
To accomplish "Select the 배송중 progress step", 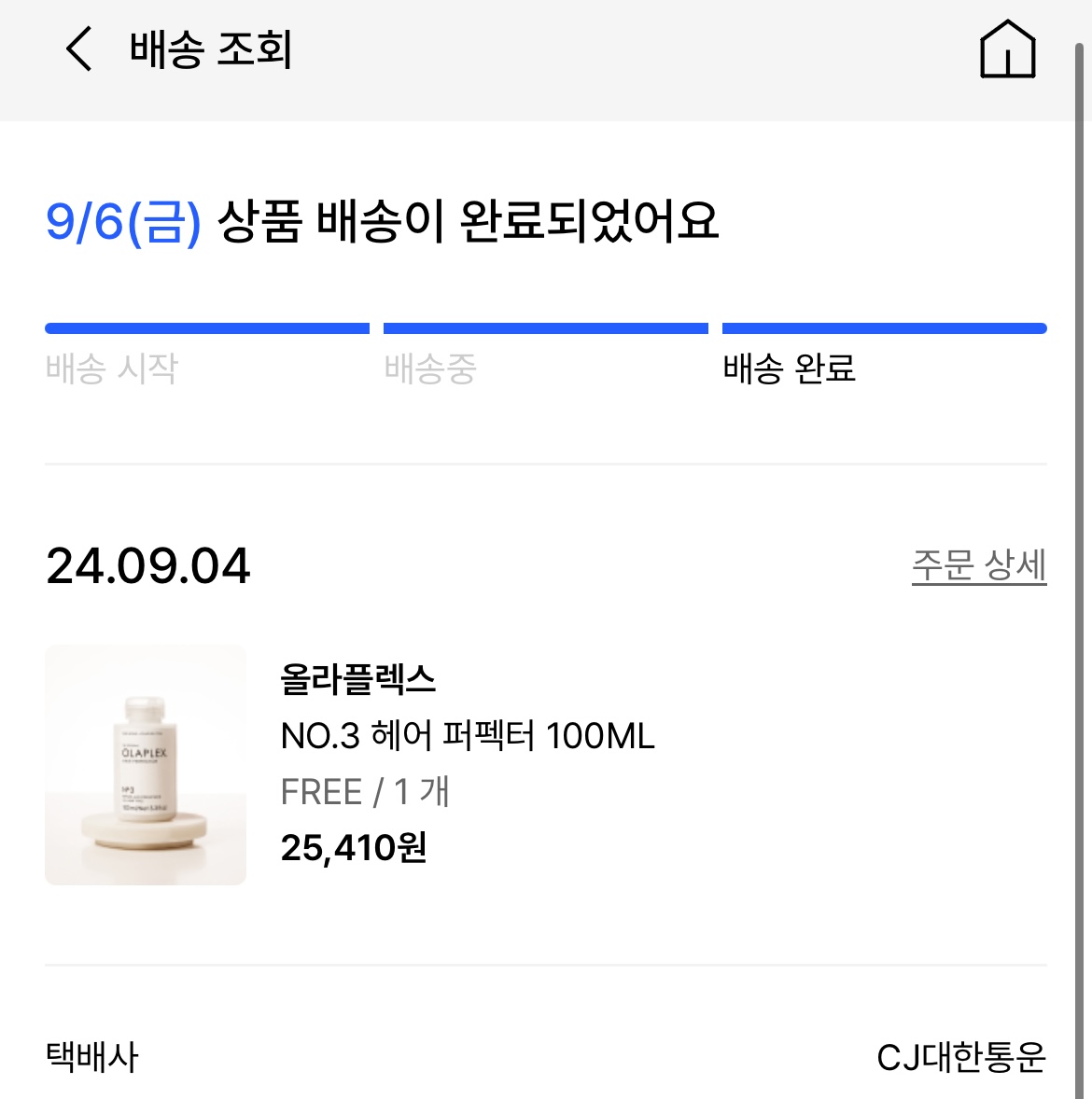I will point(430,369).
